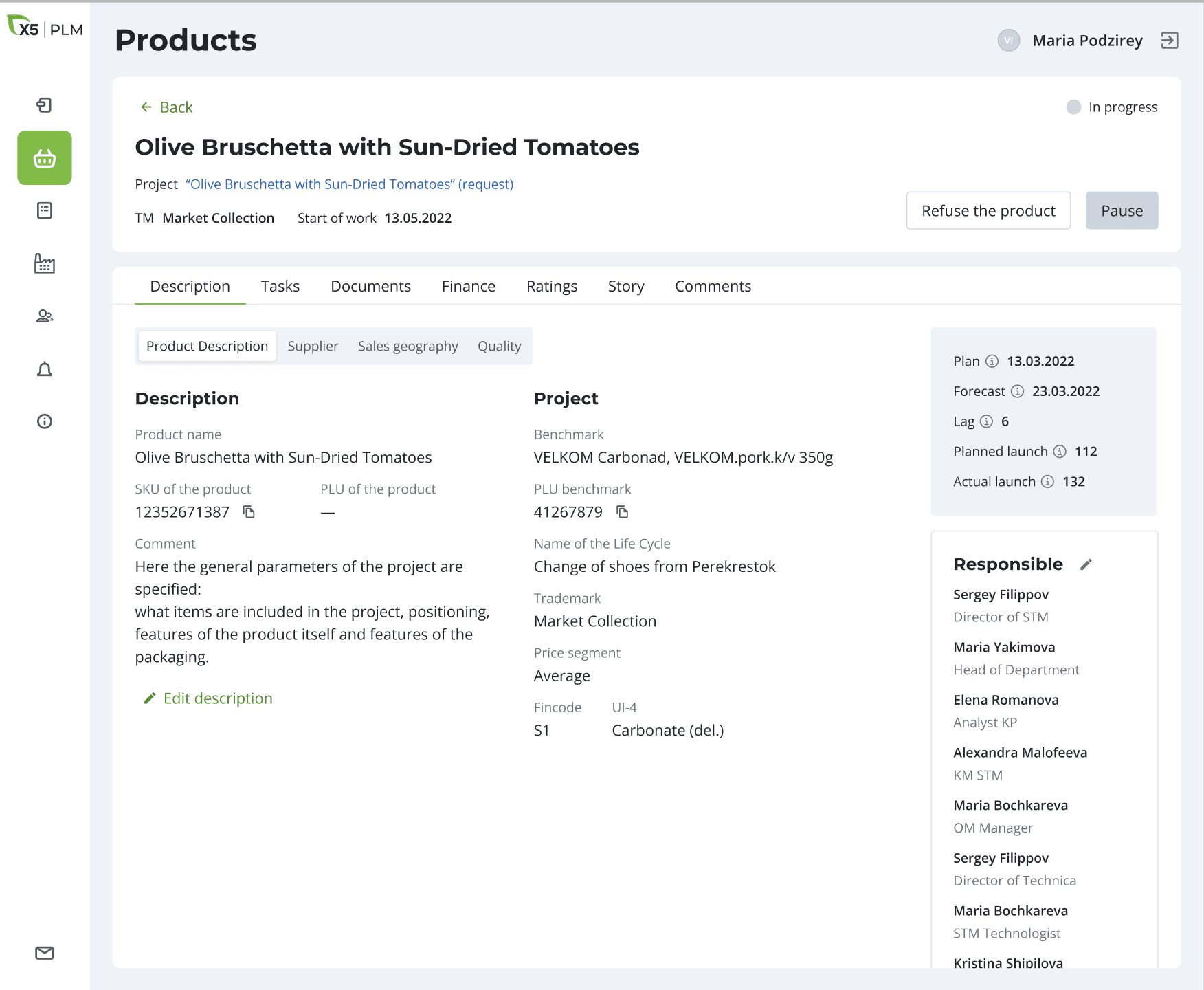1204x990 pixels.
Task: Select the Supplier sub-tab
Action: click(x=313, y=346)
